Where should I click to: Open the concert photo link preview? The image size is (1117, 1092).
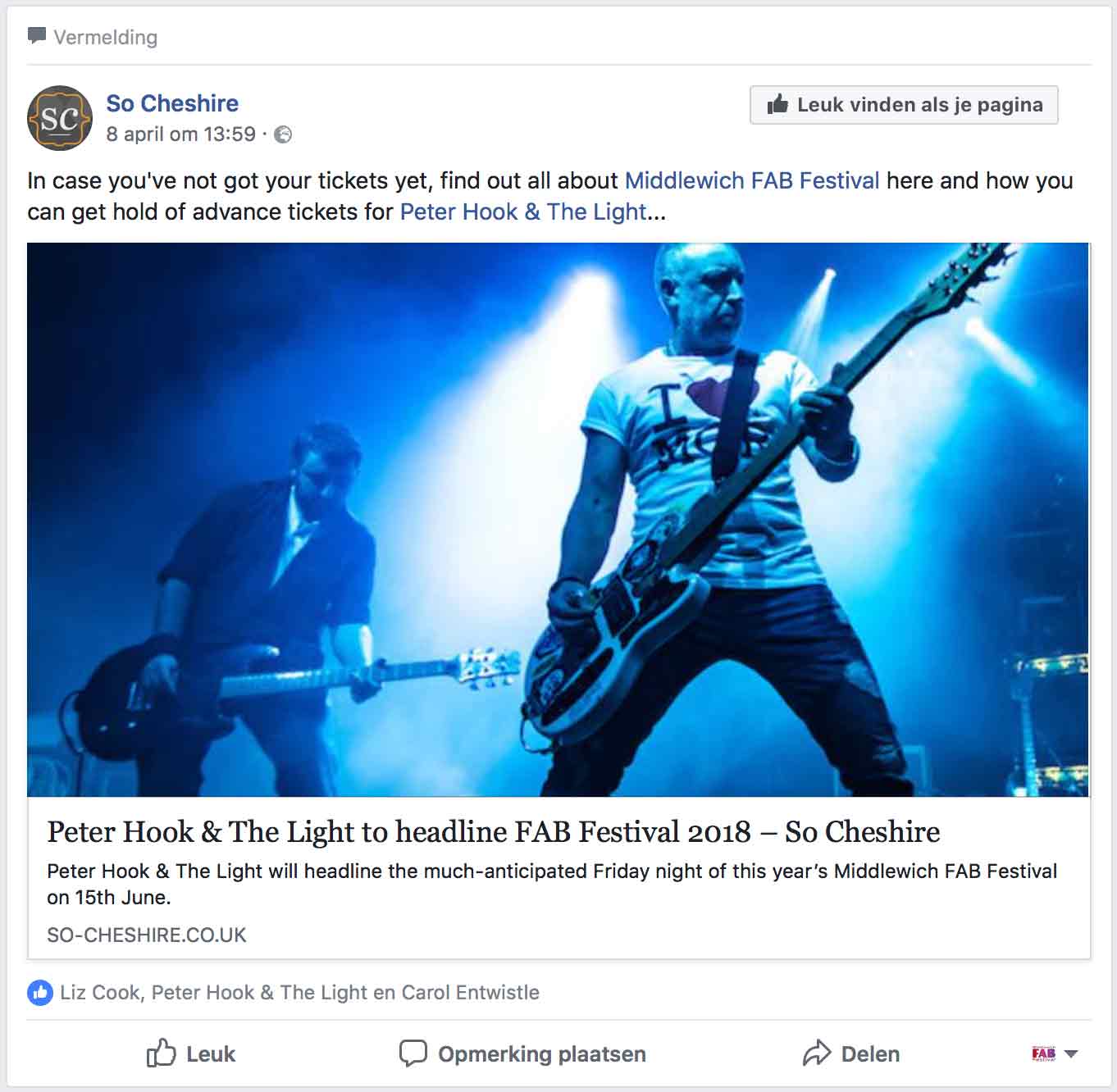click(558, 520)
